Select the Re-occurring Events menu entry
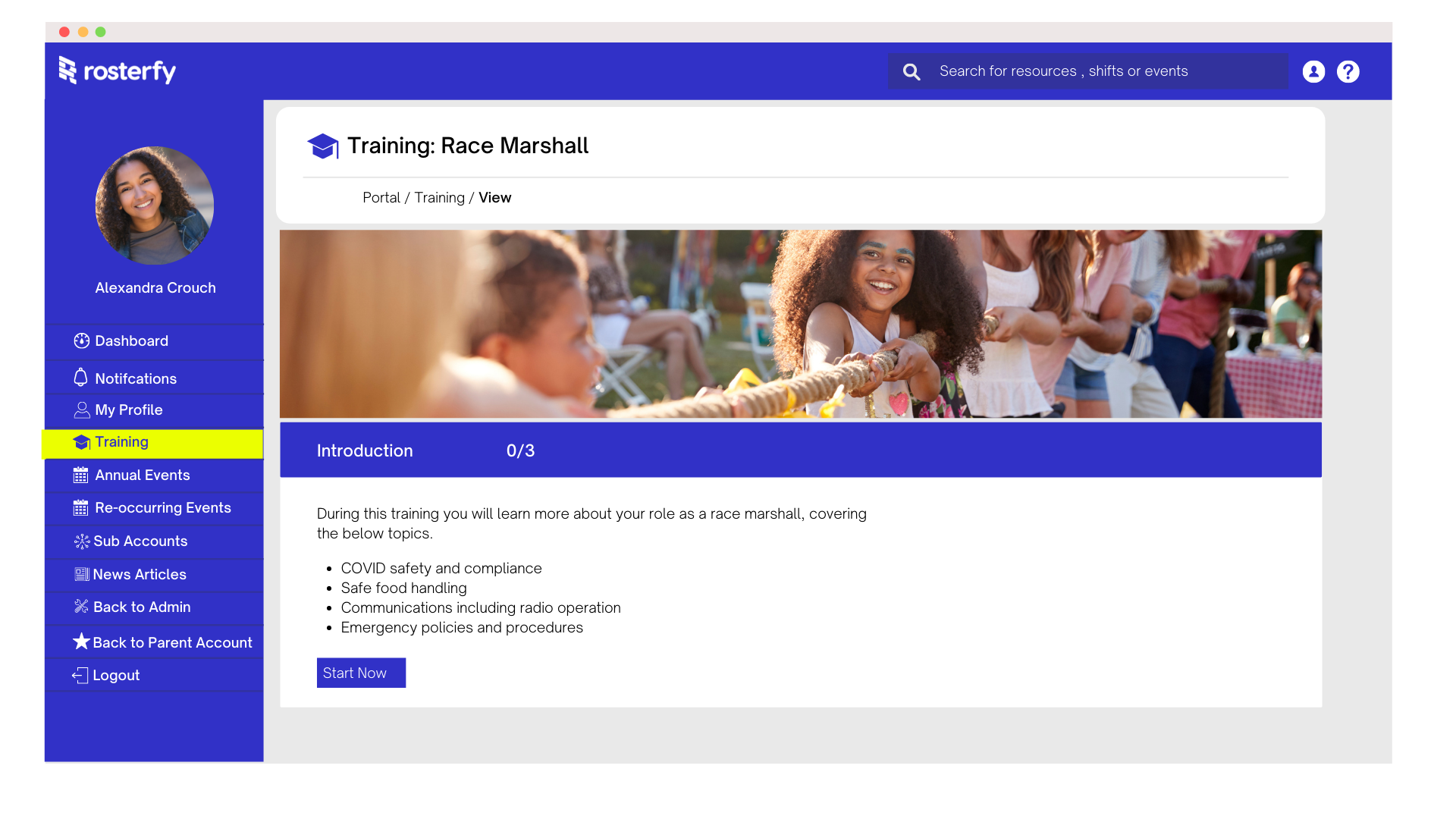Image resolution: width=1456 pixels, height=819 pixels. tap(163, 507)
